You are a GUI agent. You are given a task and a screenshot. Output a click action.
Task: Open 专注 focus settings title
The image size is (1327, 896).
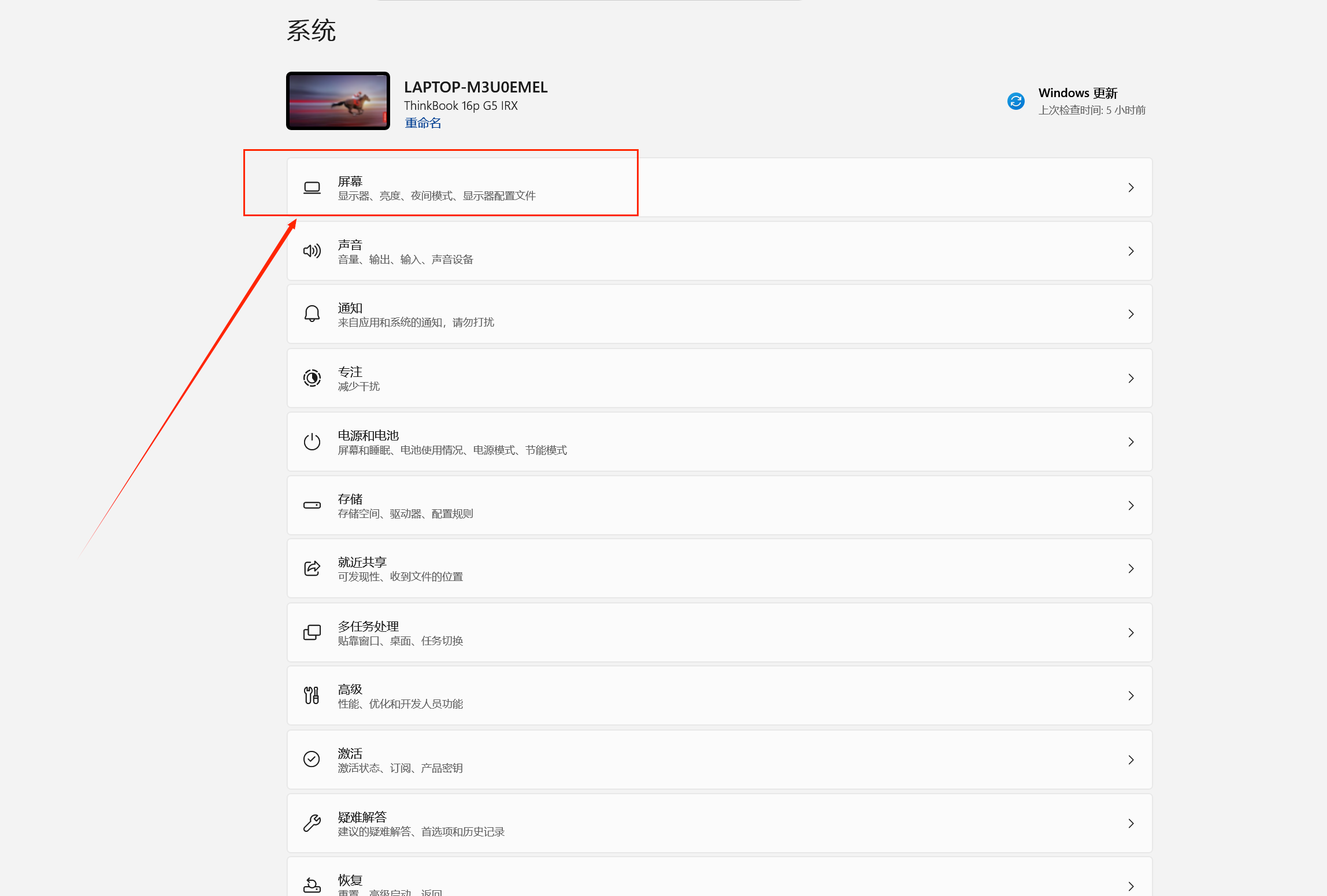[x=350, y=372]
